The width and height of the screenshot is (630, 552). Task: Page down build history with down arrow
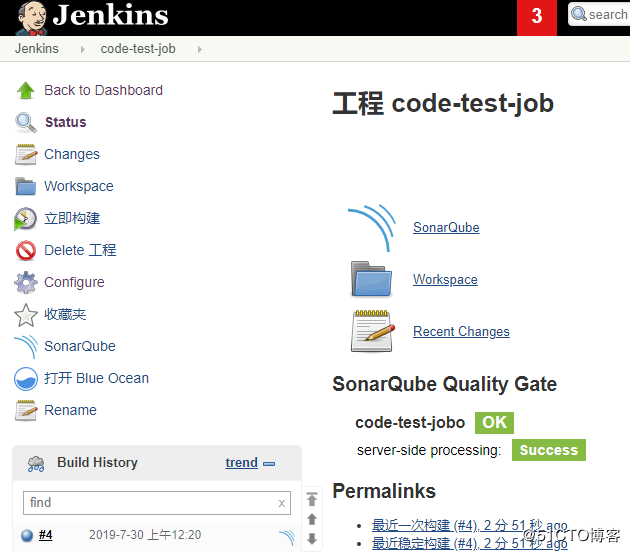pos(312,538)
